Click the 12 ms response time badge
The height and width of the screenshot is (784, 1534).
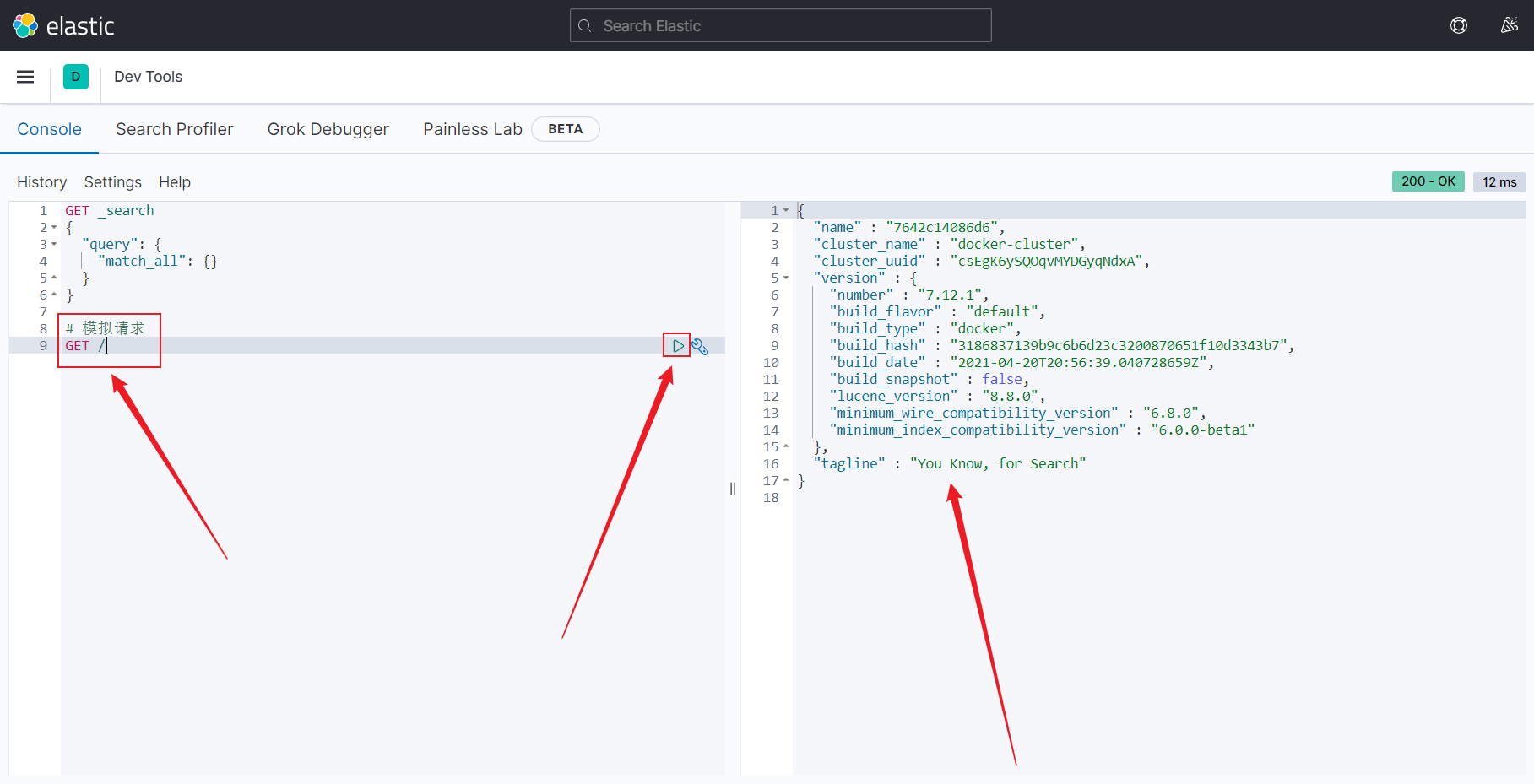(x=1499, y=181)
